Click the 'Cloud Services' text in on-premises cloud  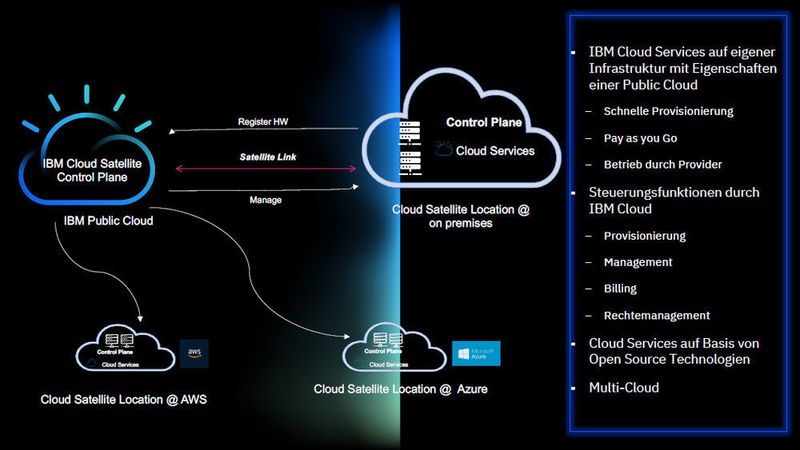(x=495, y=151)
